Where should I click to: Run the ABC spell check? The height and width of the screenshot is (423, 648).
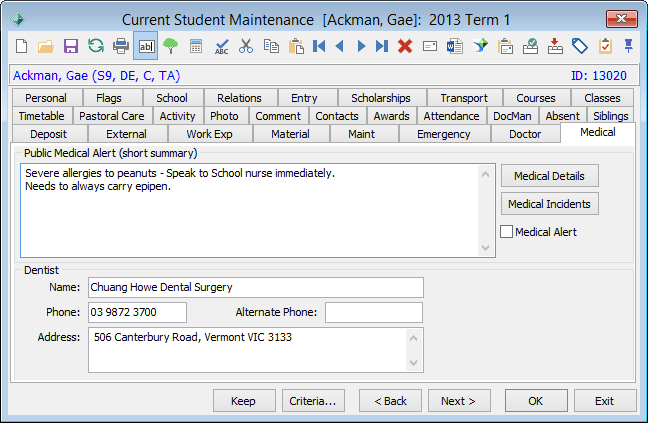221,46
